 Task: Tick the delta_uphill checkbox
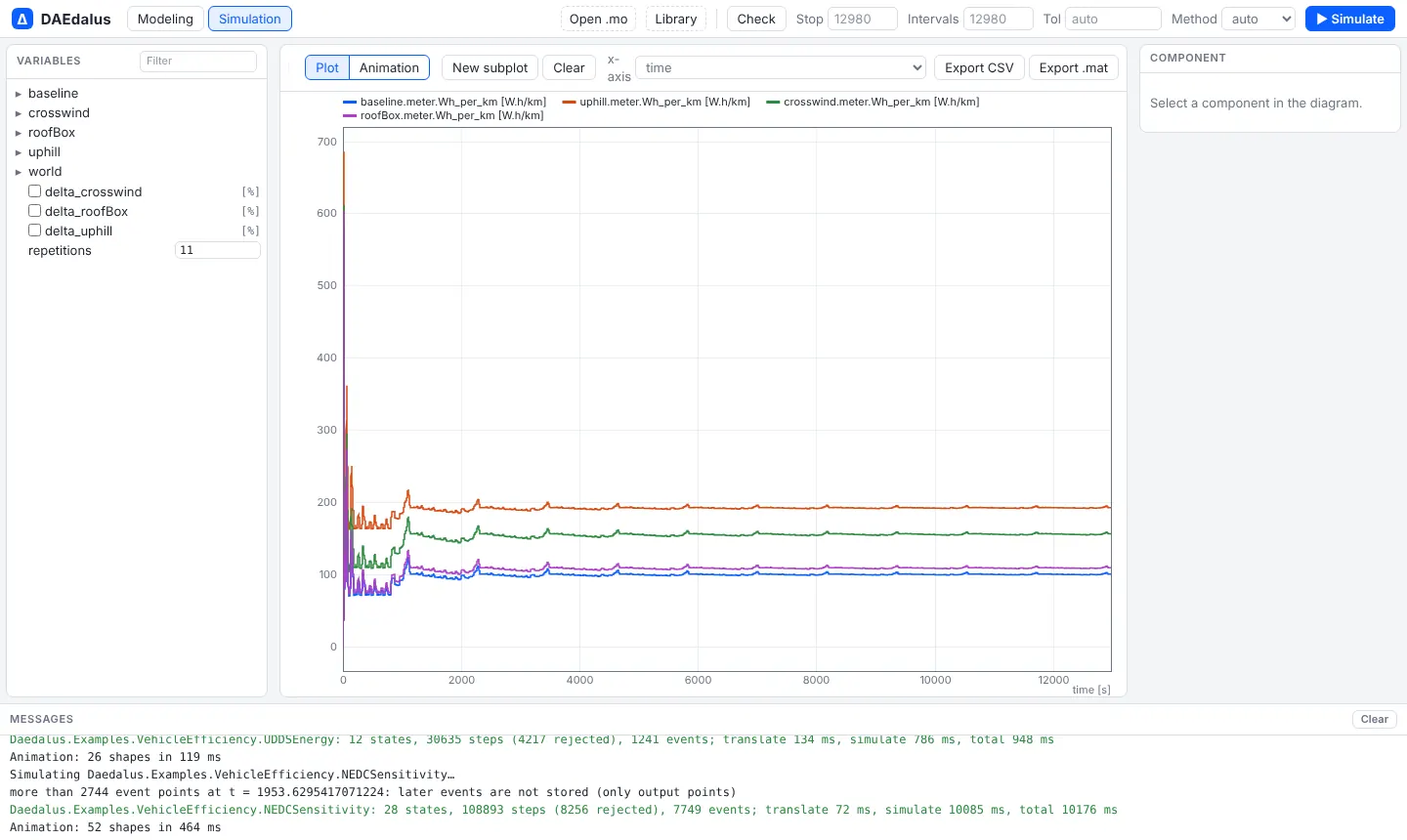pos(35,231)
